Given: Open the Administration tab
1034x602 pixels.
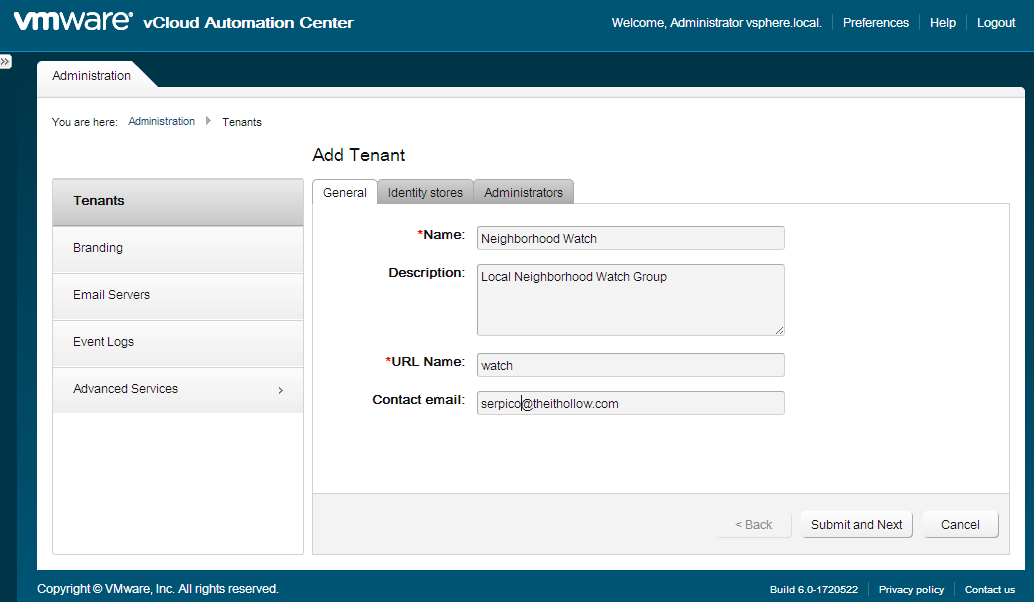Looking at the screenshot, I should tap(92, 76).
